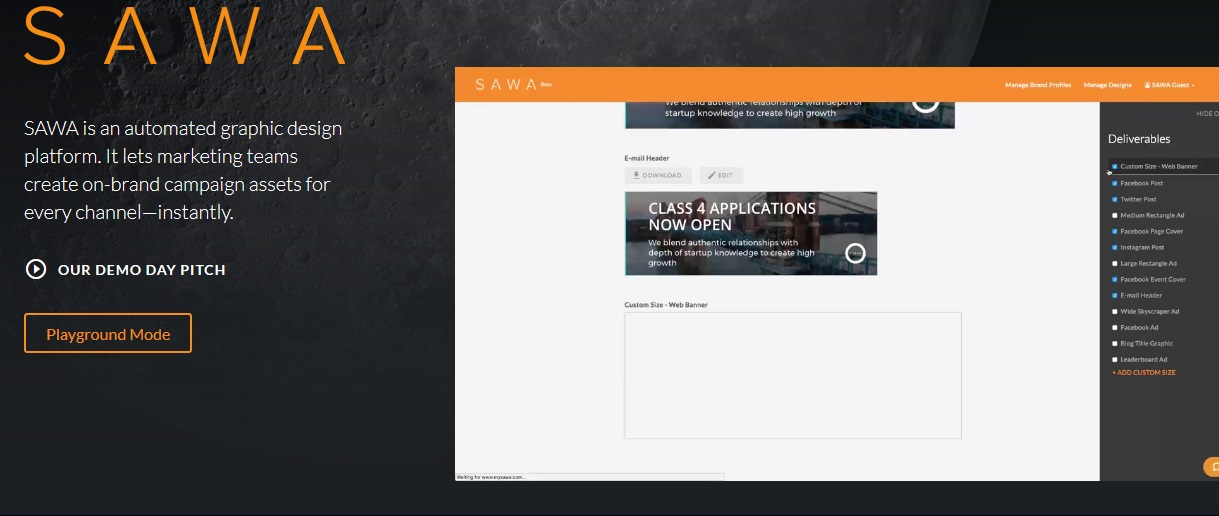Uncheck the Twitter Post deliverable
The width and height of the screenshot is (1219, 516).
tap(1115, 199)
